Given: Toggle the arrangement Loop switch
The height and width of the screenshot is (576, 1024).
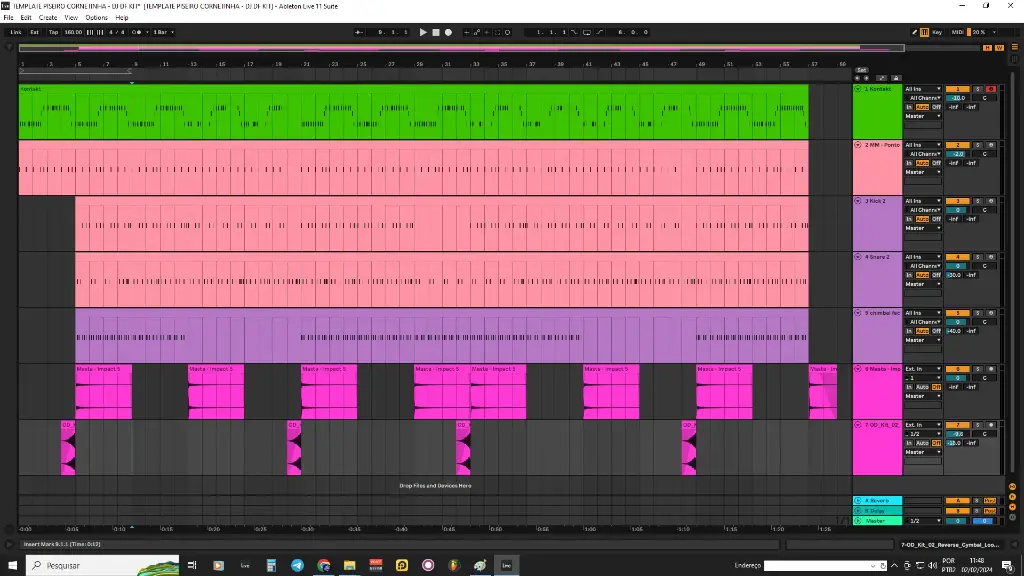Looking at the screenshot, I should 587,32.
